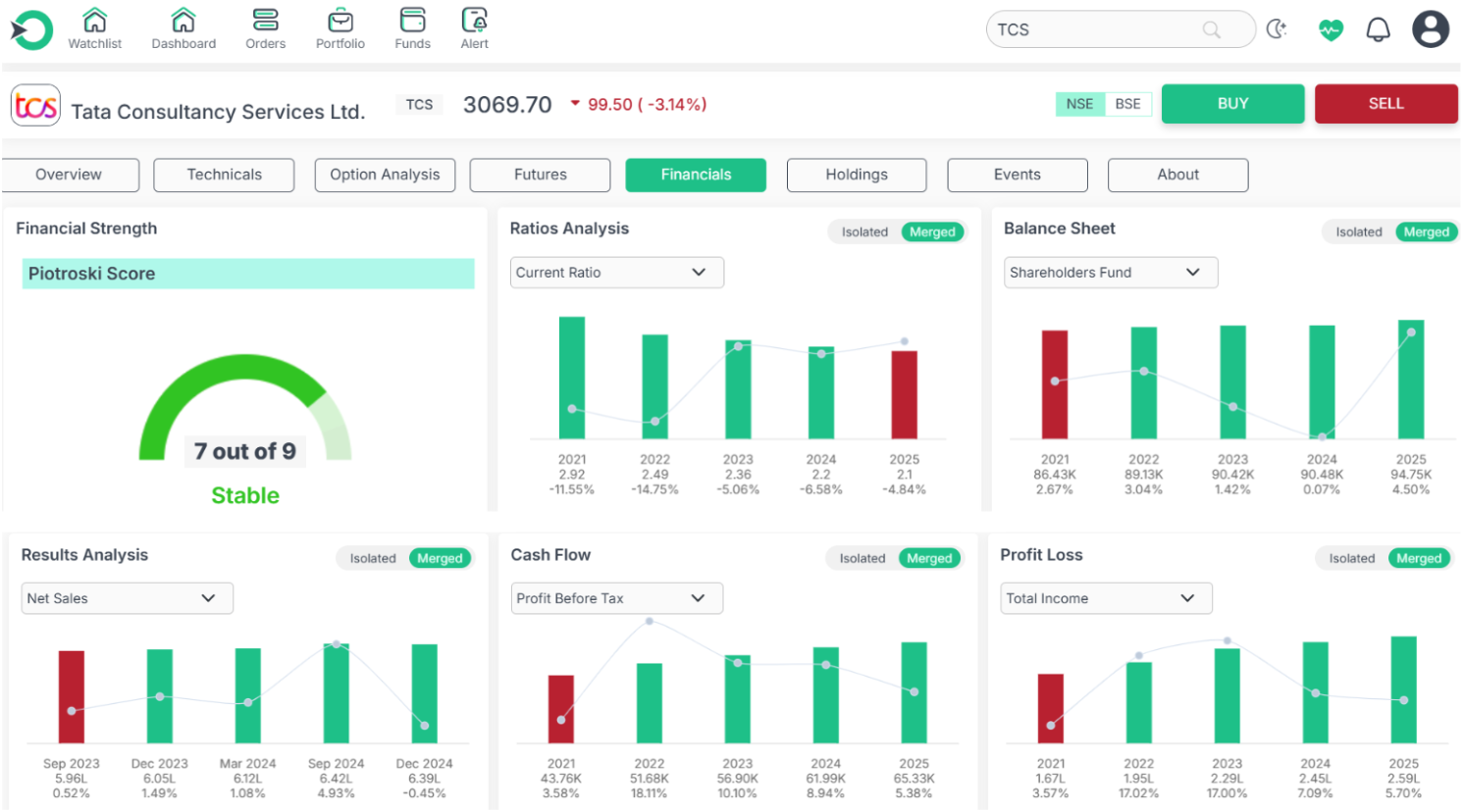This screenshot has width=1463, height=812.
Task: Click the TCS search input field
Action: click(x=1099, y=29)
